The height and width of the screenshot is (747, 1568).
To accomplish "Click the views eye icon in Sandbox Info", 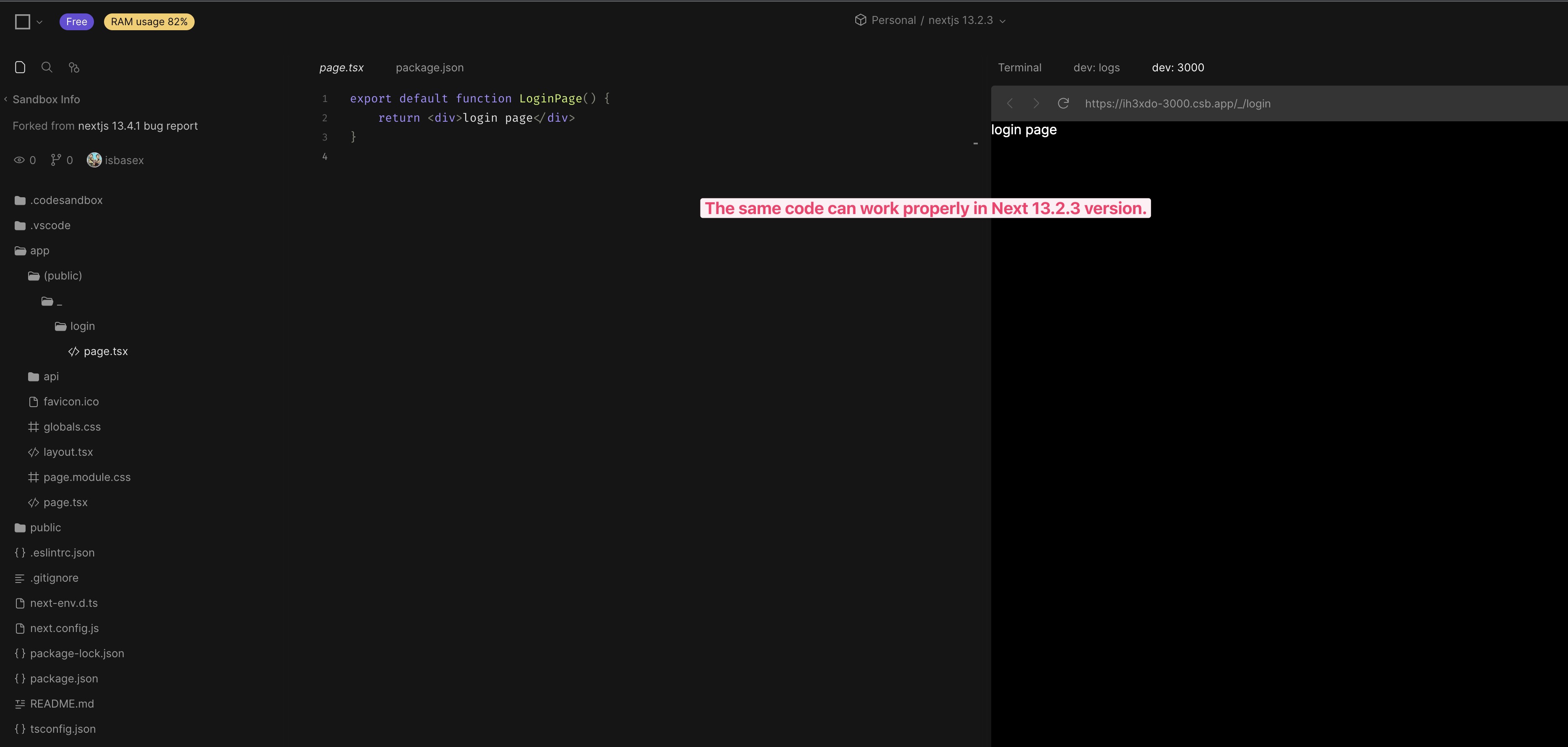I will [x=19, y=159].
